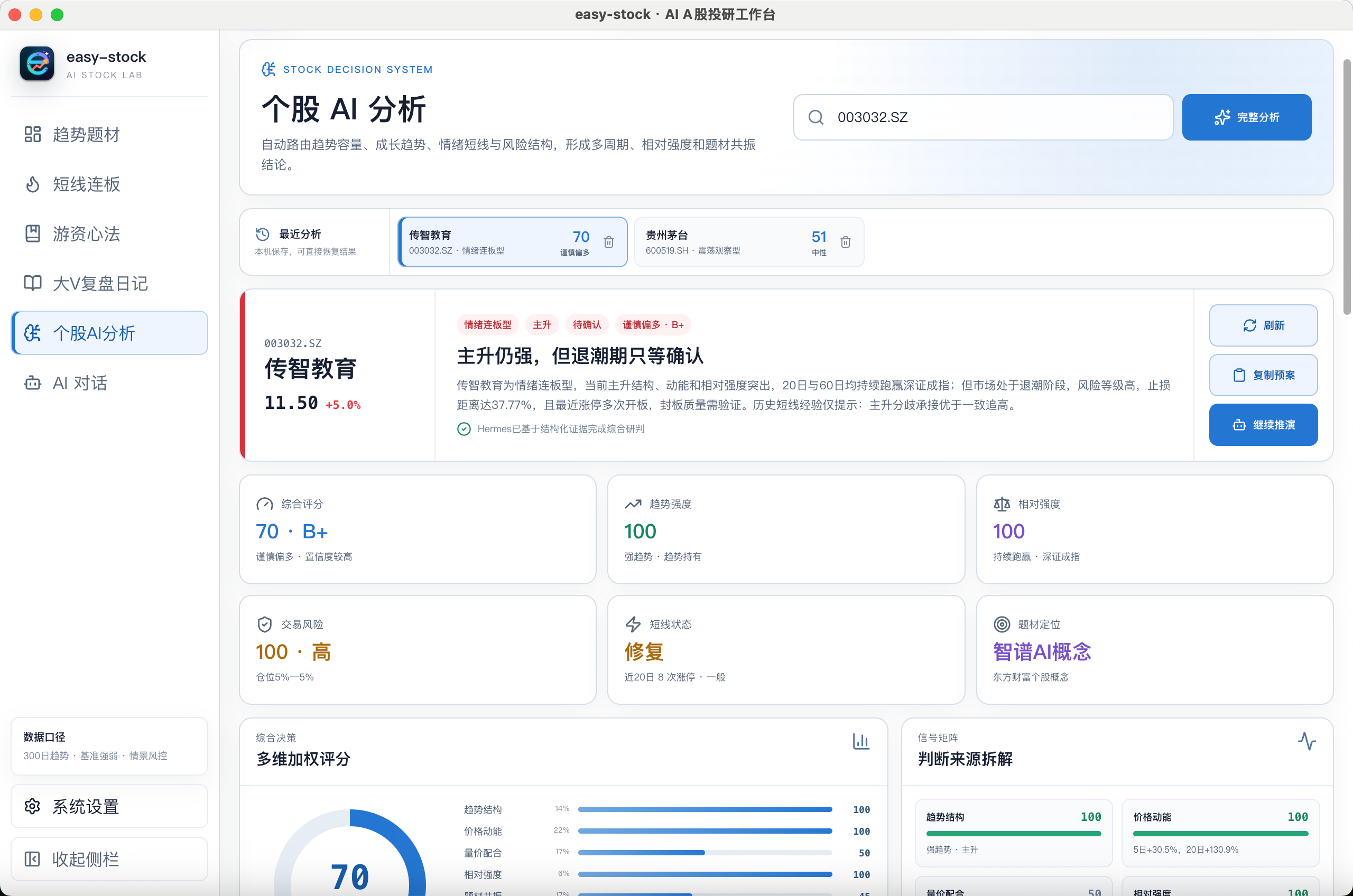1353x896 pixels.
Task: Click the main vertical scrollbar
Action: coord(1347,186)
